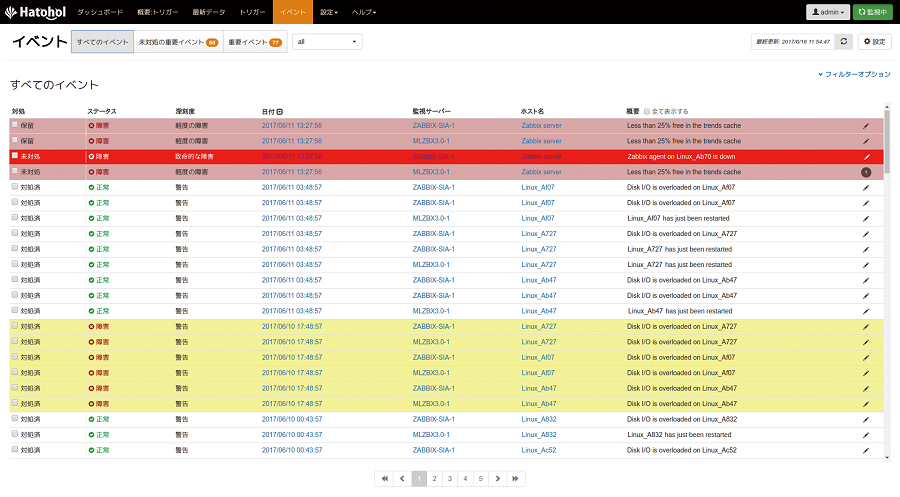The height and width of the screenshot is (497, 900).
Task: Select the first 保留 row checkbox
Action: (x=14, y=126)
